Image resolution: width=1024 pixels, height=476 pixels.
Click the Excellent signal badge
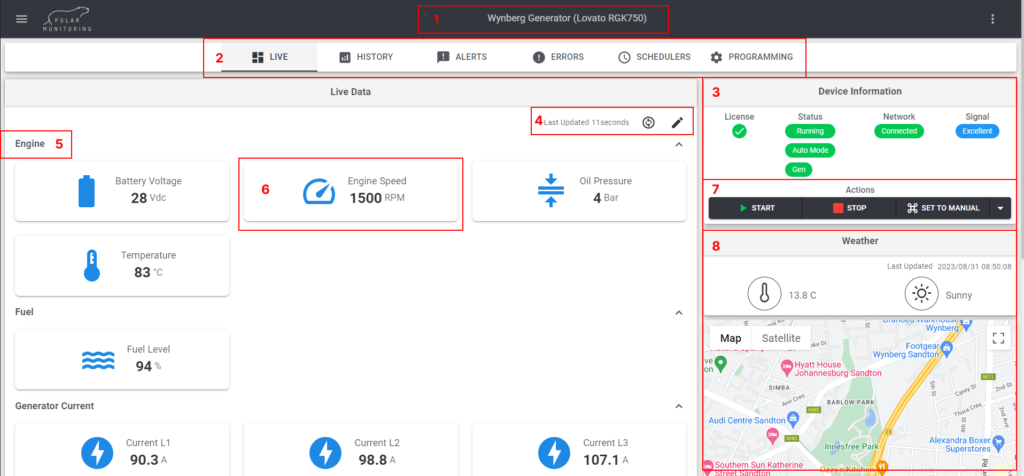pyautogui.click(x=977, y=131)
